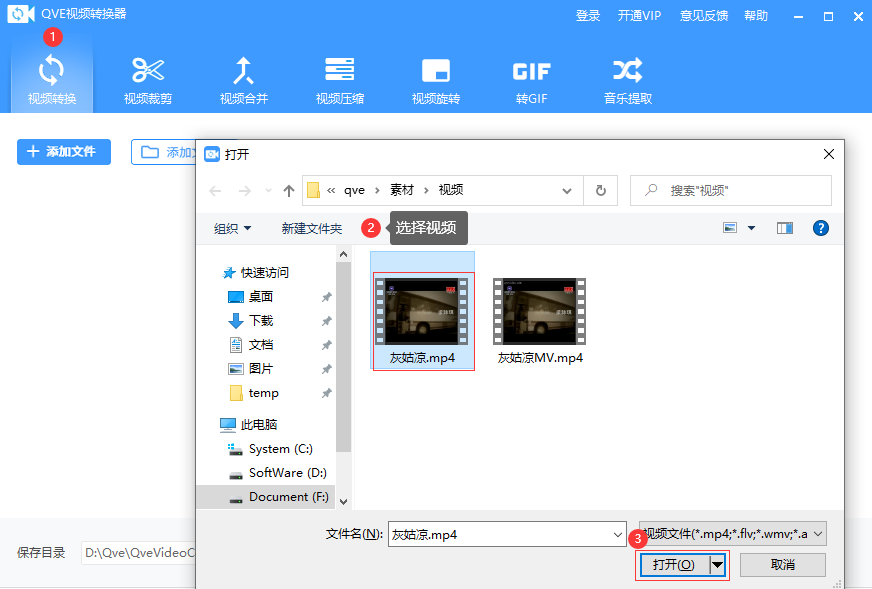
Task: Click the blue help question mark icon
Action: [821, 228]
